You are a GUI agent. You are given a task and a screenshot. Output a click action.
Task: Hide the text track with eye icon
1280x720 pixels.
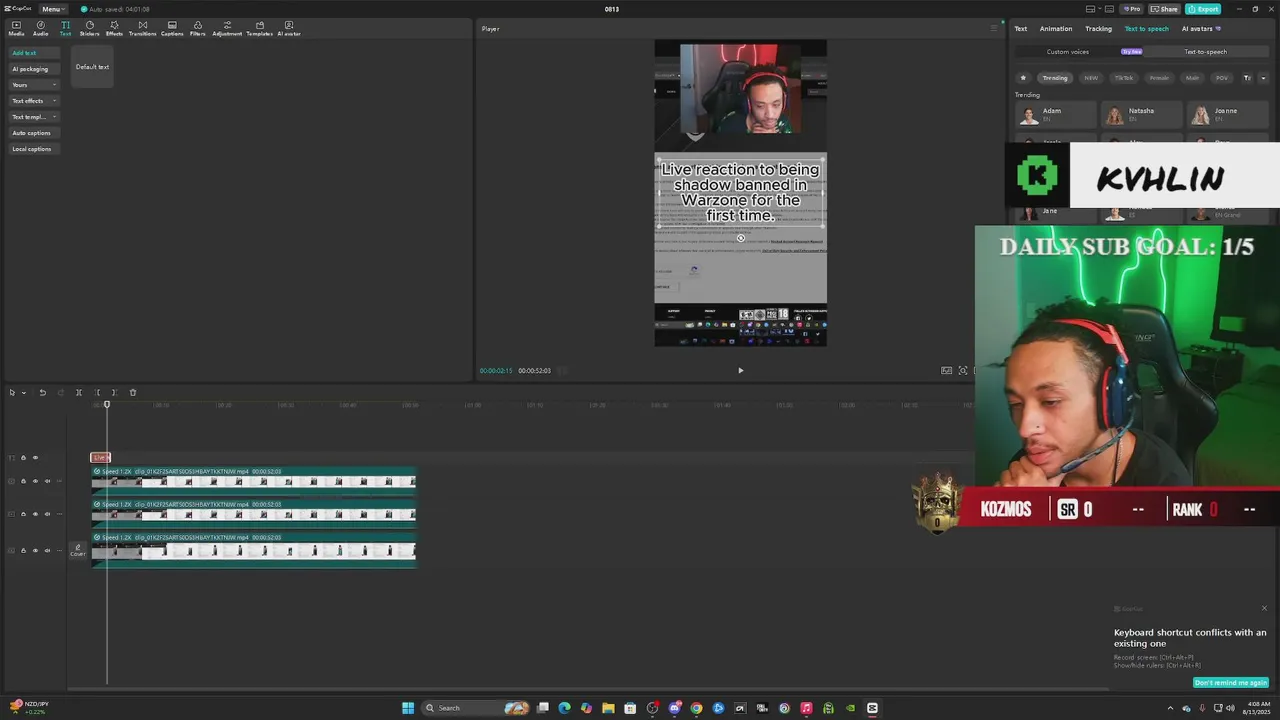tap(35, 458)
